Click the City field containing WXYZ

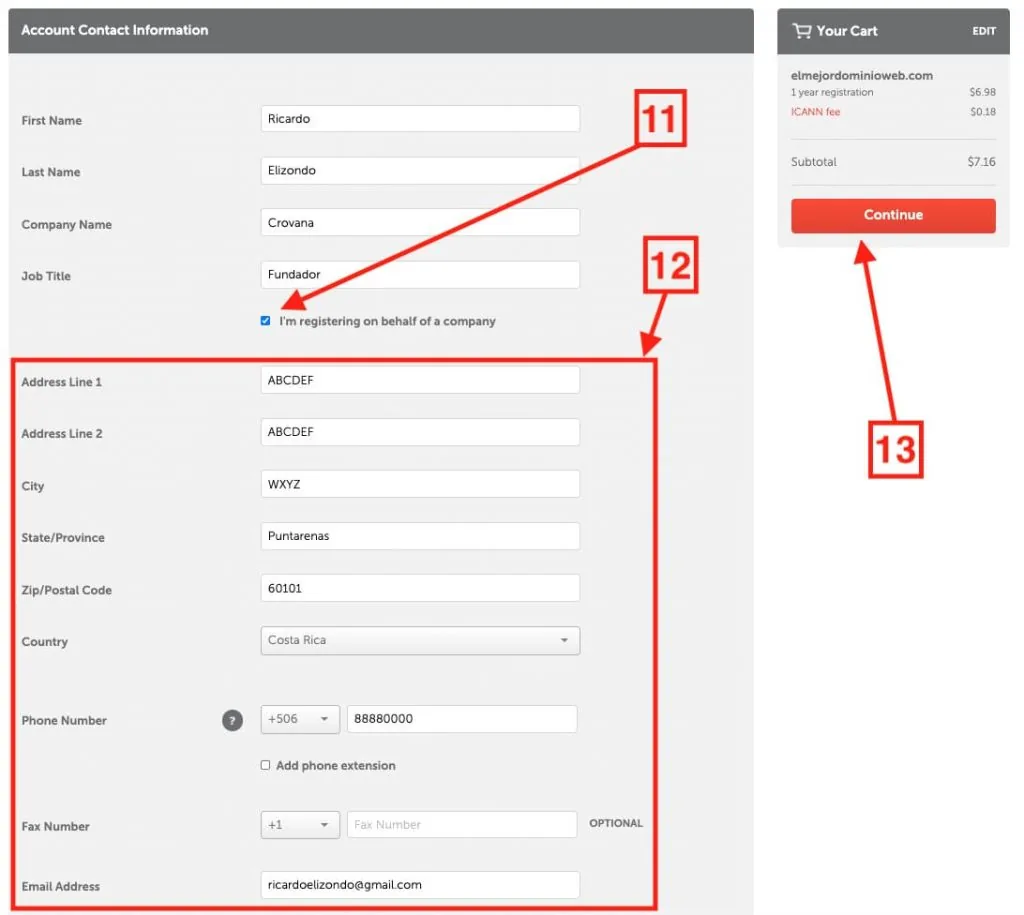[x=420, y=484]
